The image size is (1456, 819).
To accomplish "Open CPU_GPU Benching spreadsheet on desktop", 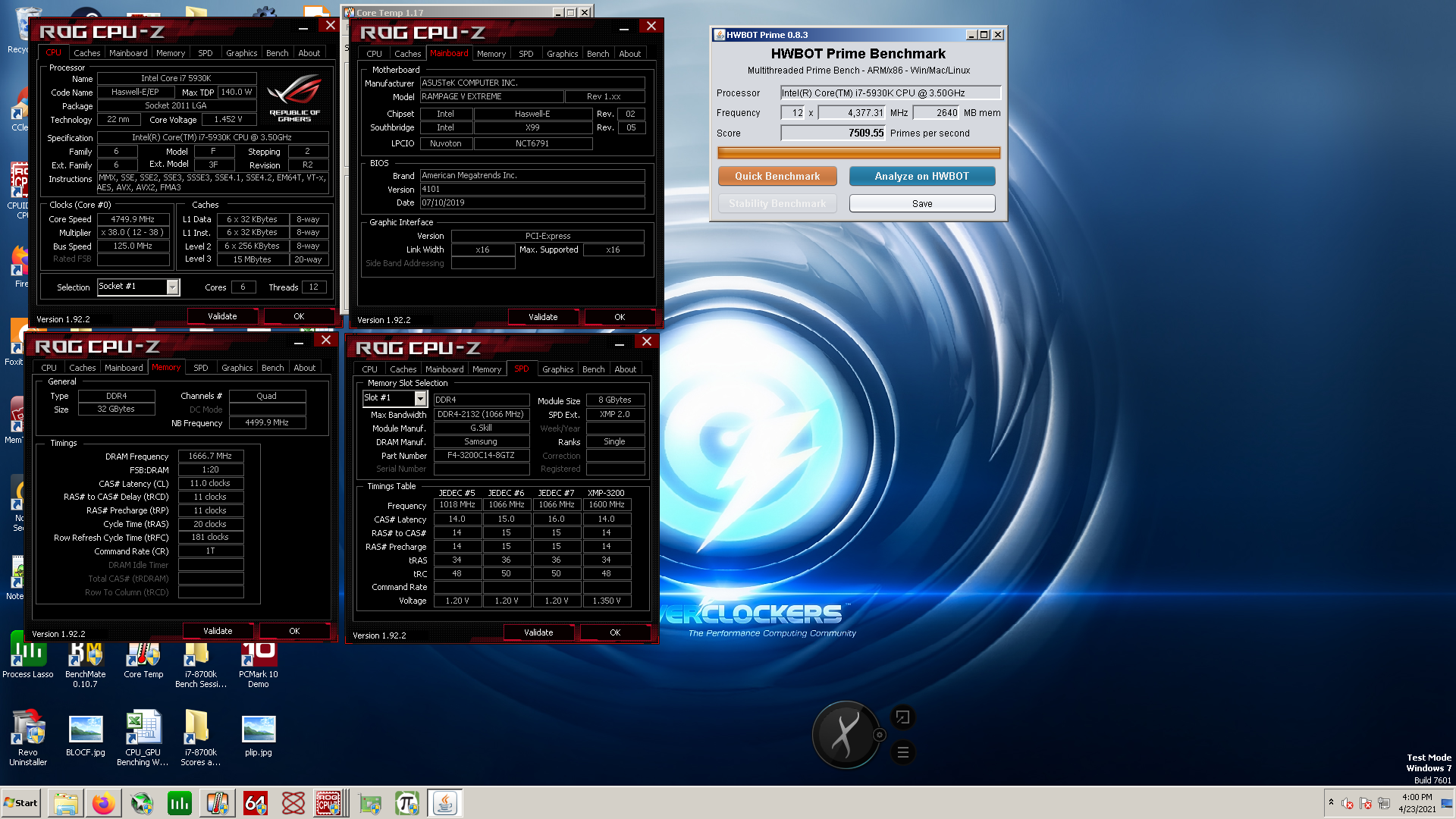I will coord(143,737).
